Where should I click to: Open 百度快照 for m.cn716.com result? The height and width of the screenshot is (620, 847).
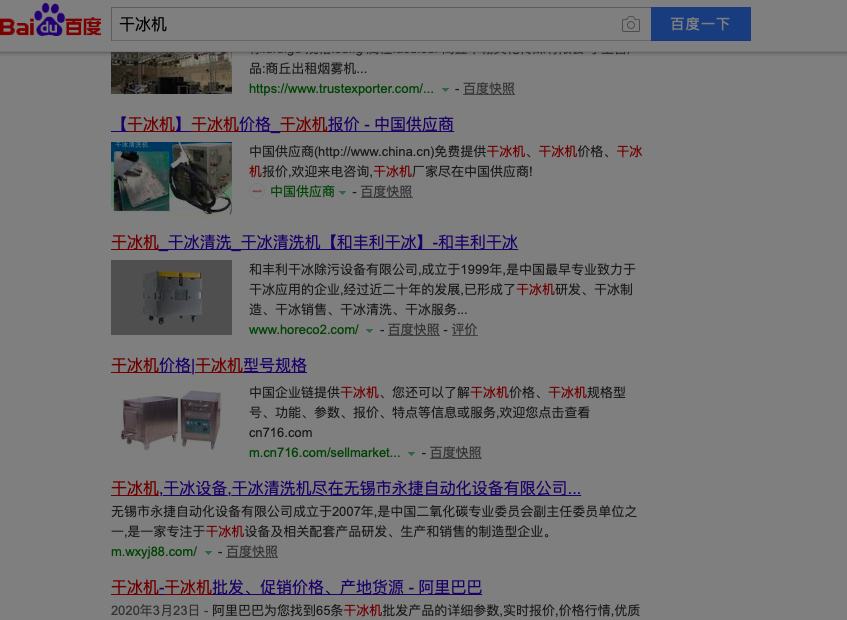[455, 453]
